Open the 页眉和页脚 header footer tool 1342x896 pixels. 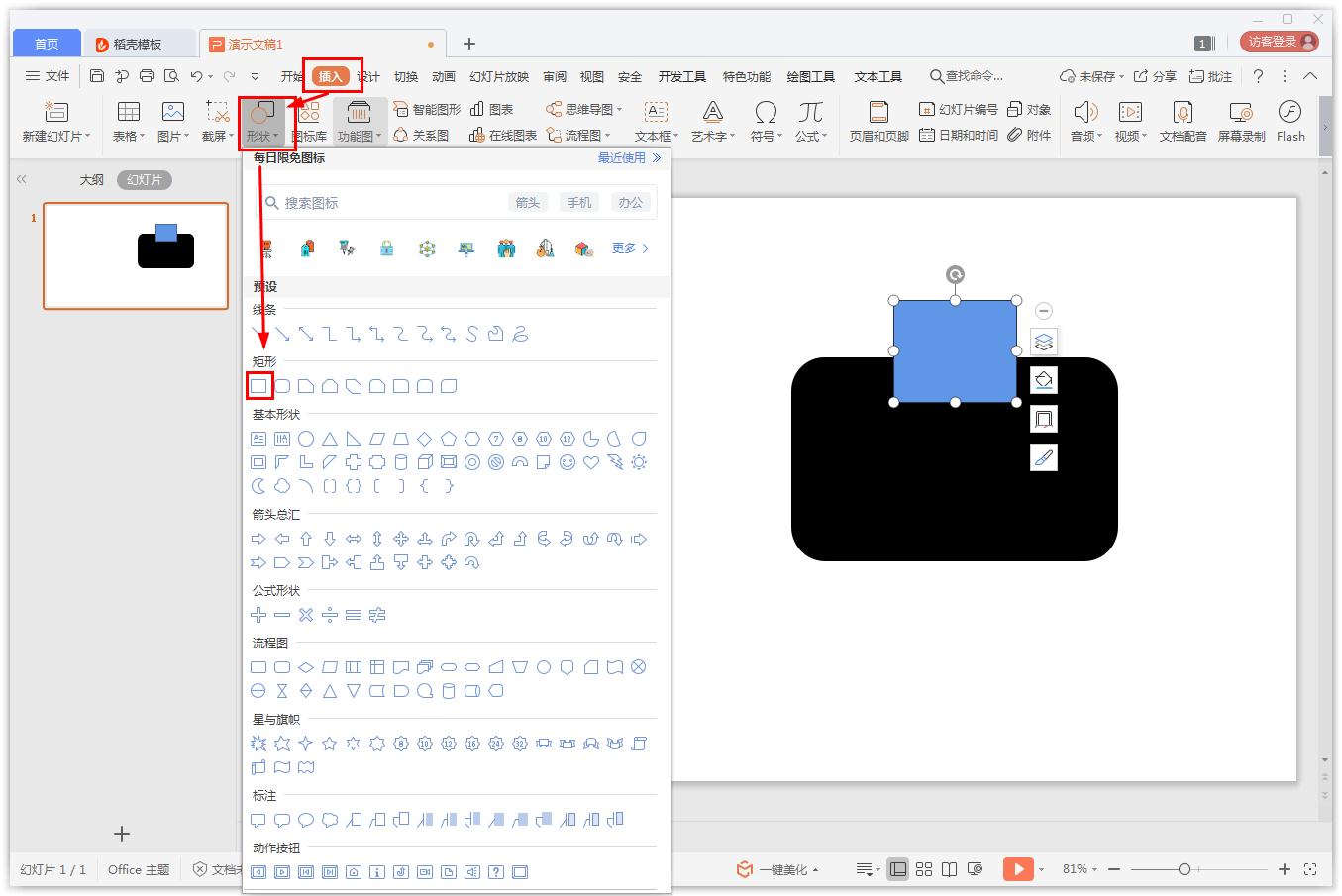pos(877,112)
